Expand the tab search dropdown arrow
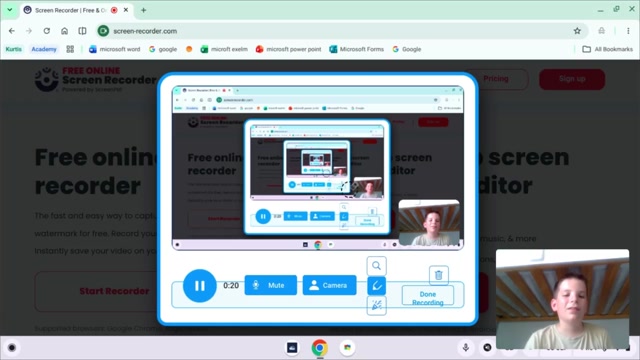This screenshot has height=360, width=640. click(9, 10)
